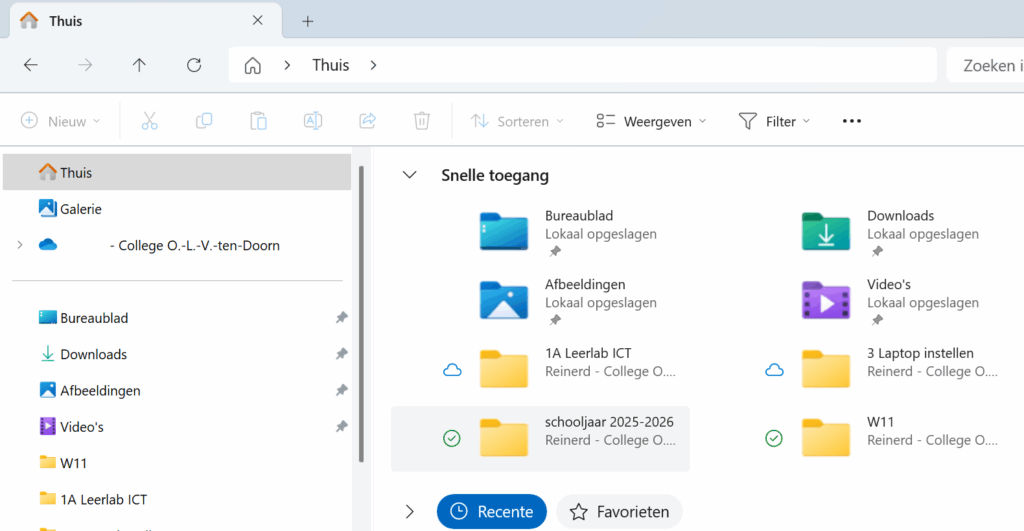Expand the OneDrive College O.-L.-V.-ten-Doorn tree node
The height and width of the screenshot is (531, 1024).
19,245
